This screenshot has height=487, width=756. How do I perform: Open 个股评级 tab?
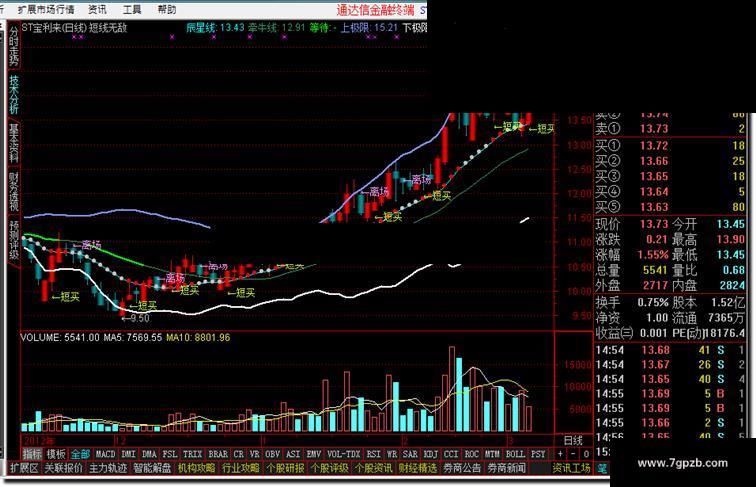[330, 468]
